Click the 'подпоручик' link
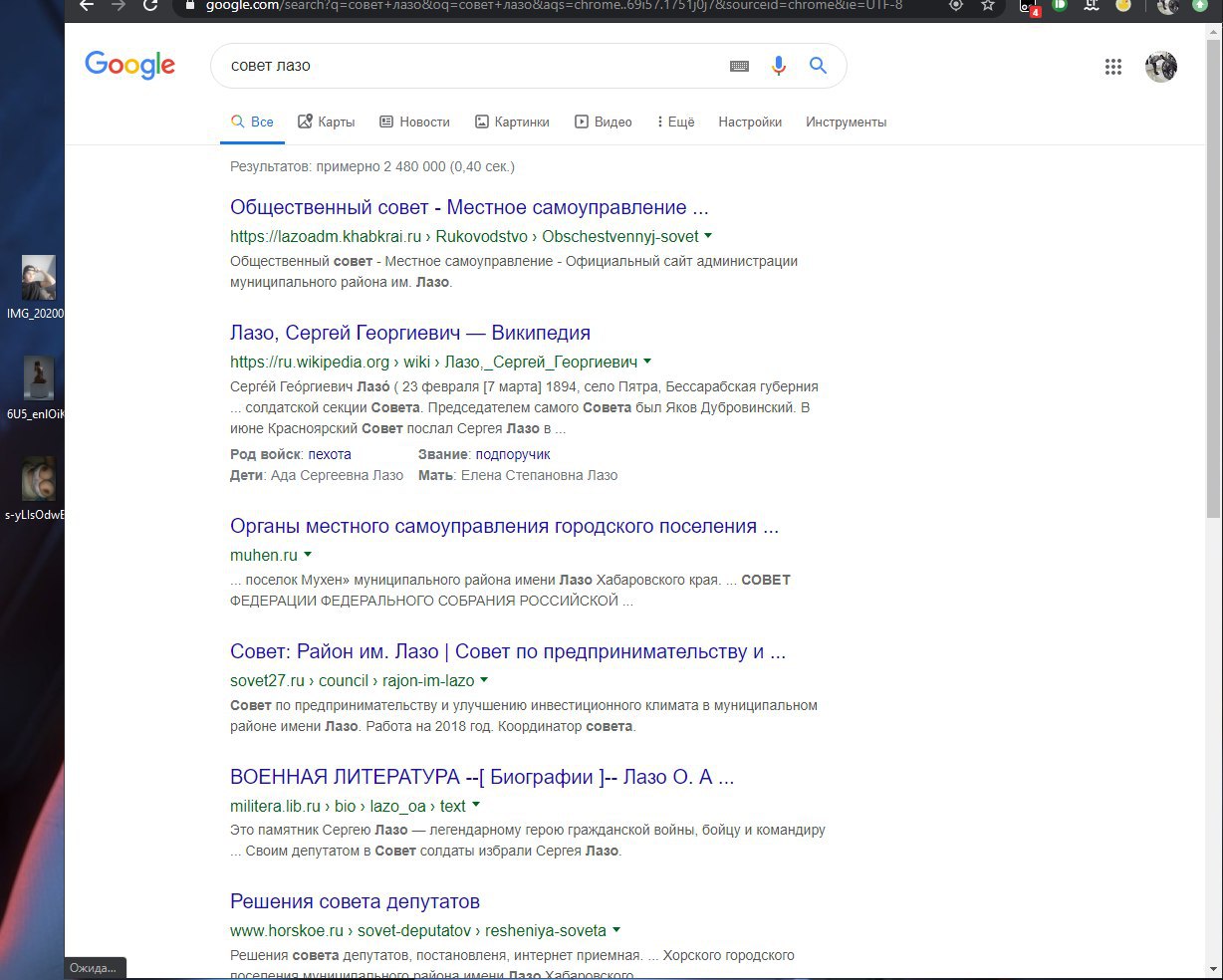Image resolution: width=1223 pixels, height=980 pixels. (513, 454)
